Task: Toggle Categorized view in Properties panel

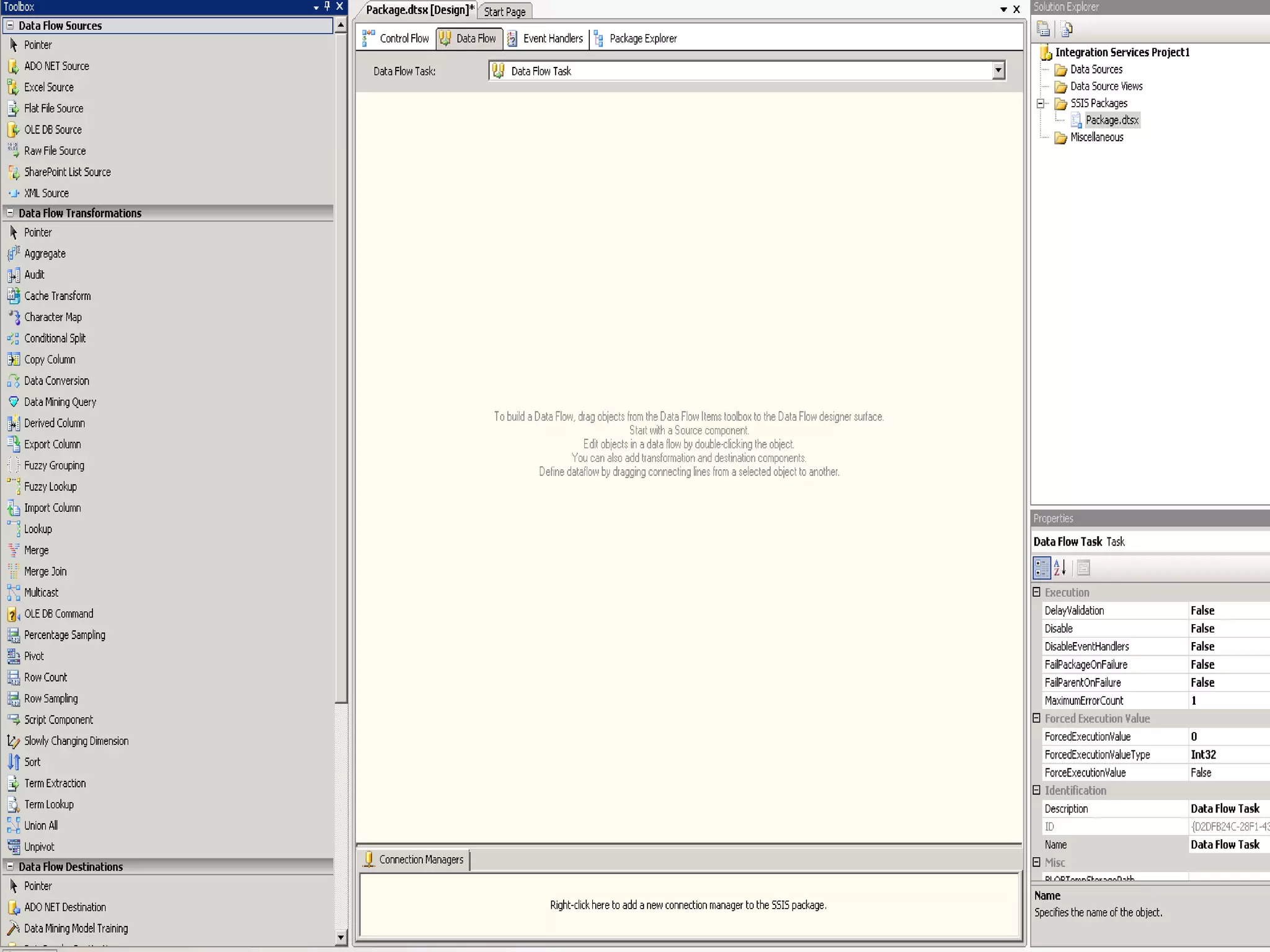Action: (x=1042, y=568)
